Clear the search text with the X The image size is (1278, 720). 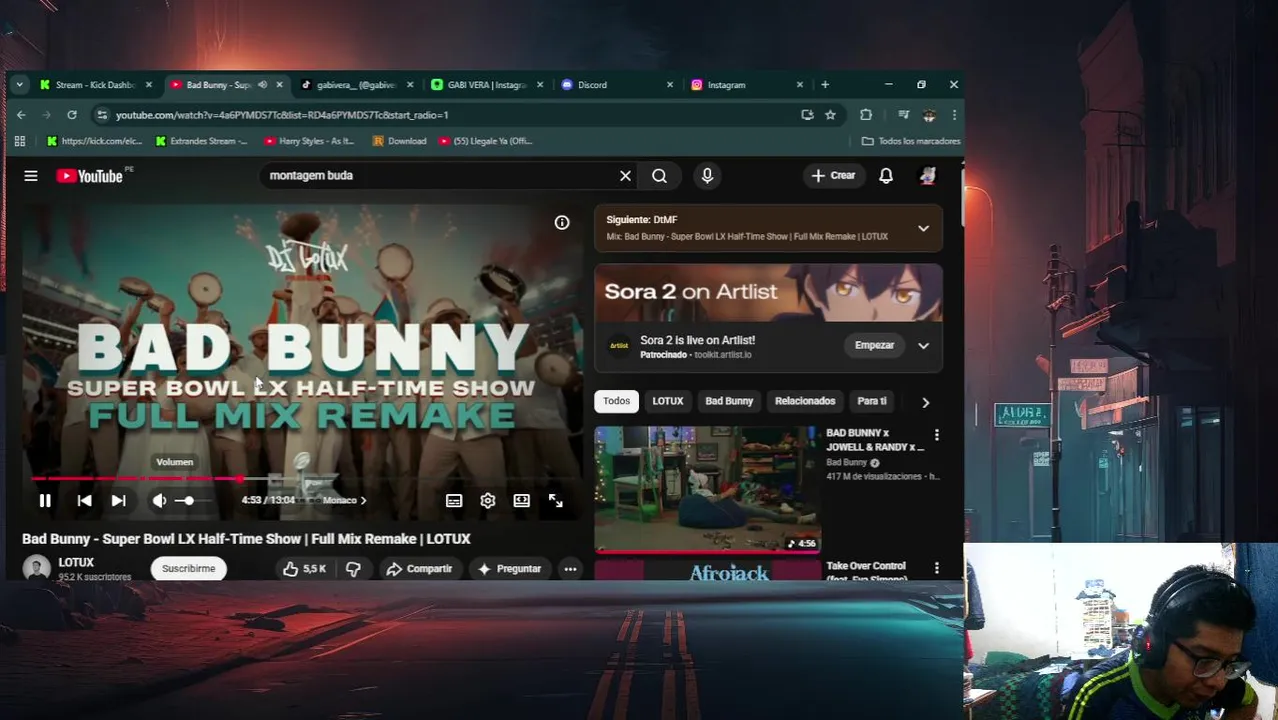[625, 176]
